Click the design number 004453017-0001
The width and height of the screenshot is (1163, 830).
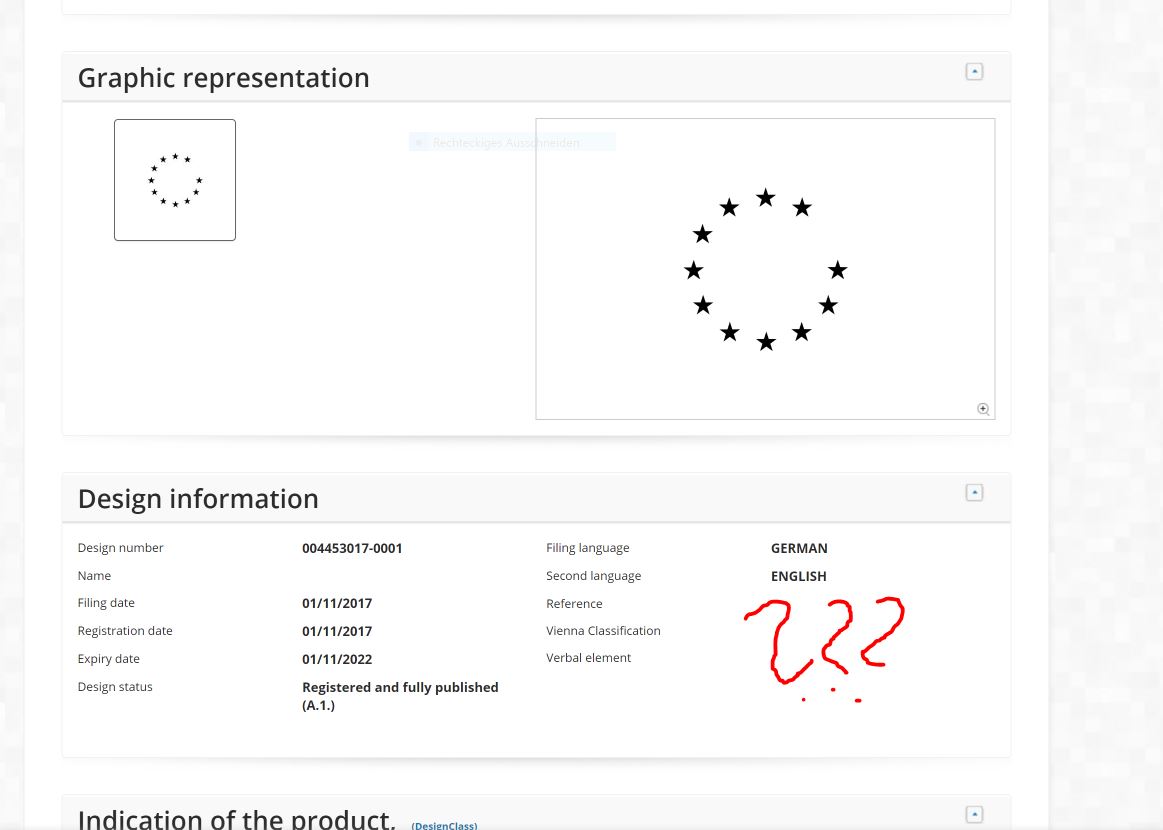(x=352, y=548)
